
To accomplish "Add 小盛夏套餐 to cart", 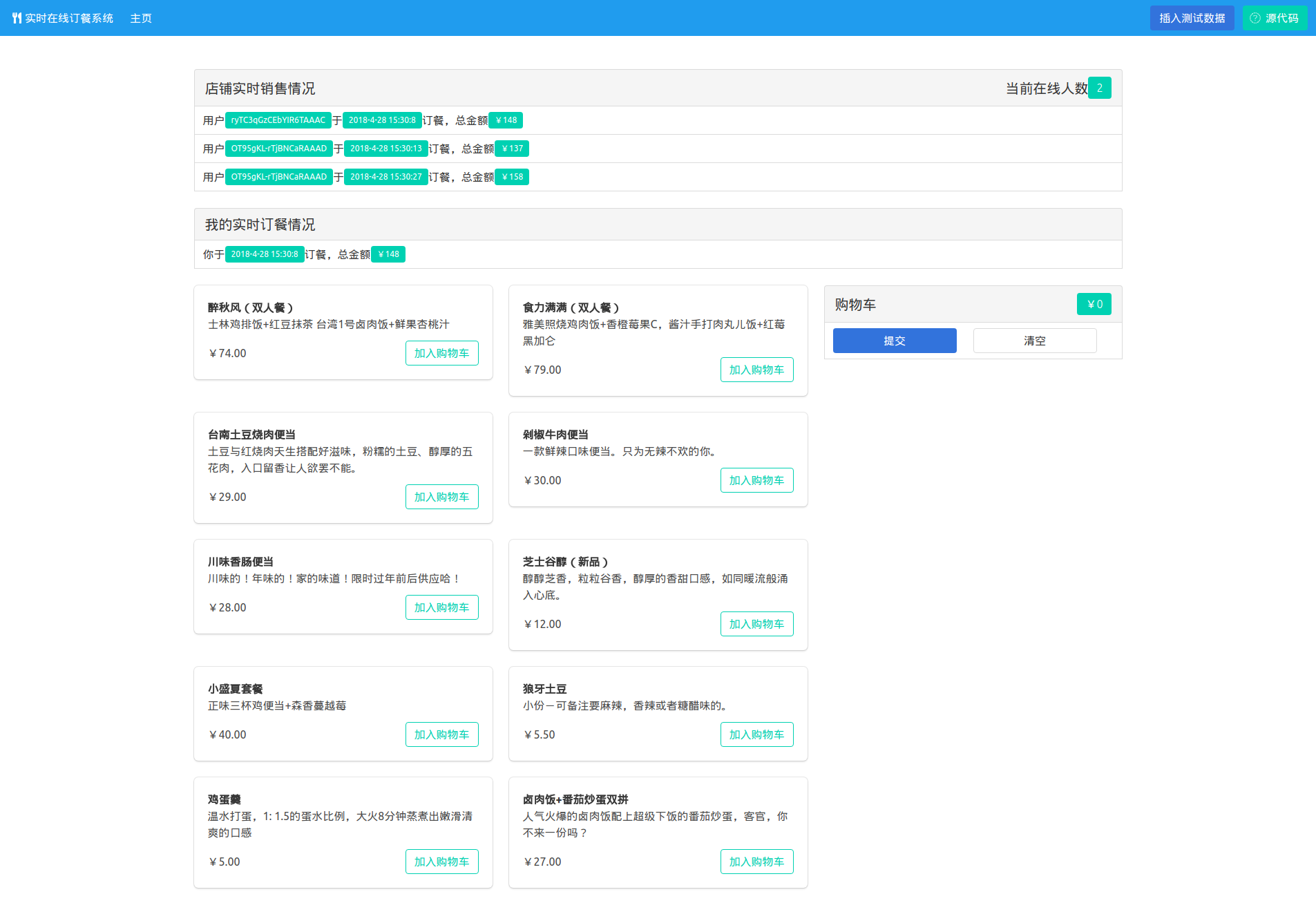I will [442, 734].
